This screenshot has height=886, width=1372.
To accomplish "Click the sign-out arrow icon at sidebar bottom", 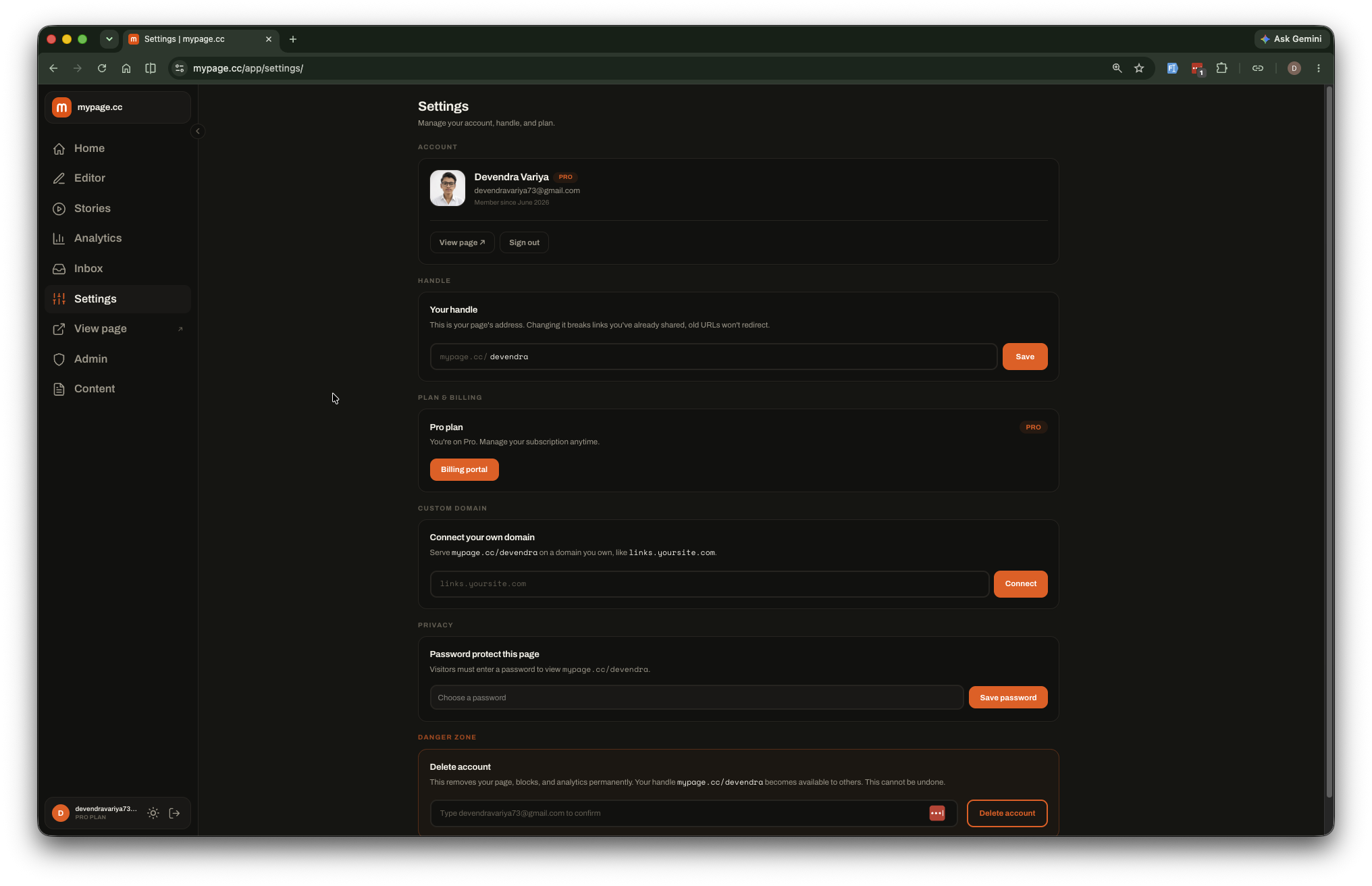I will (x=175, y=813).
